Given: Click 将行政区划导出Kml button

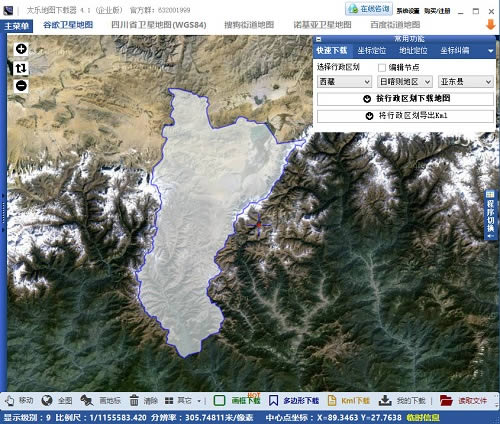Looking at the screenshot, I should point(405,116).
